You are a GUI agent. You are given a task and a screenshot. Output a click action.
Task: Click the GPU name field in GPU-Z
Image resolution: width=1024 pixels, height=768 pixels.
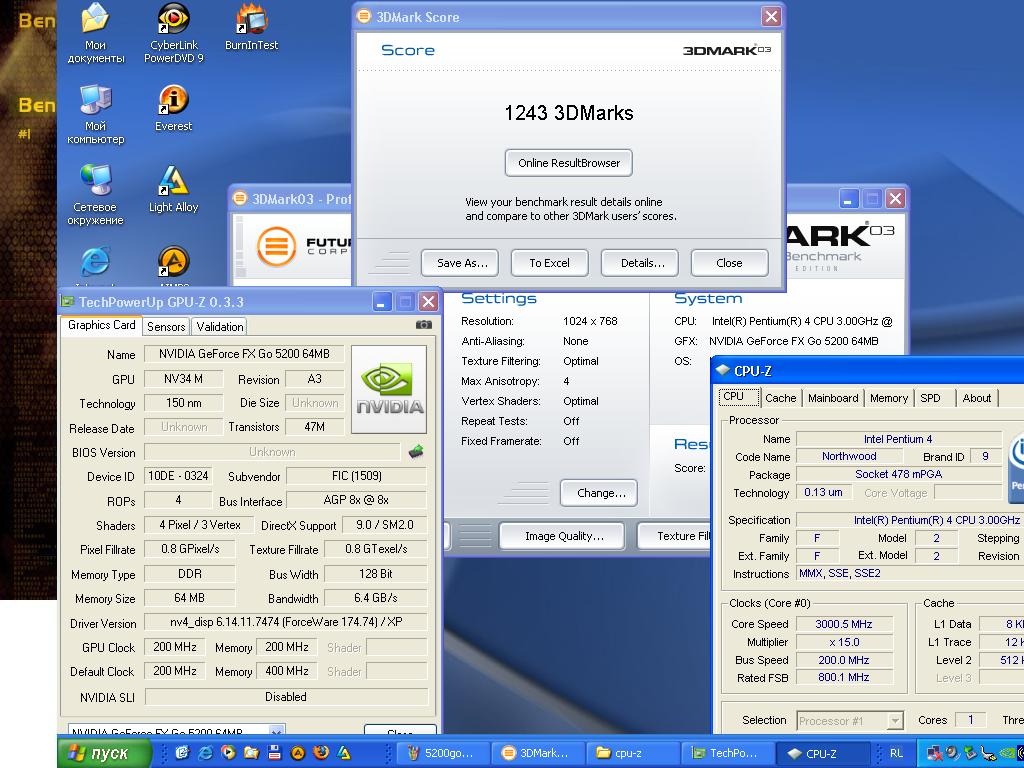click(244, 354)
